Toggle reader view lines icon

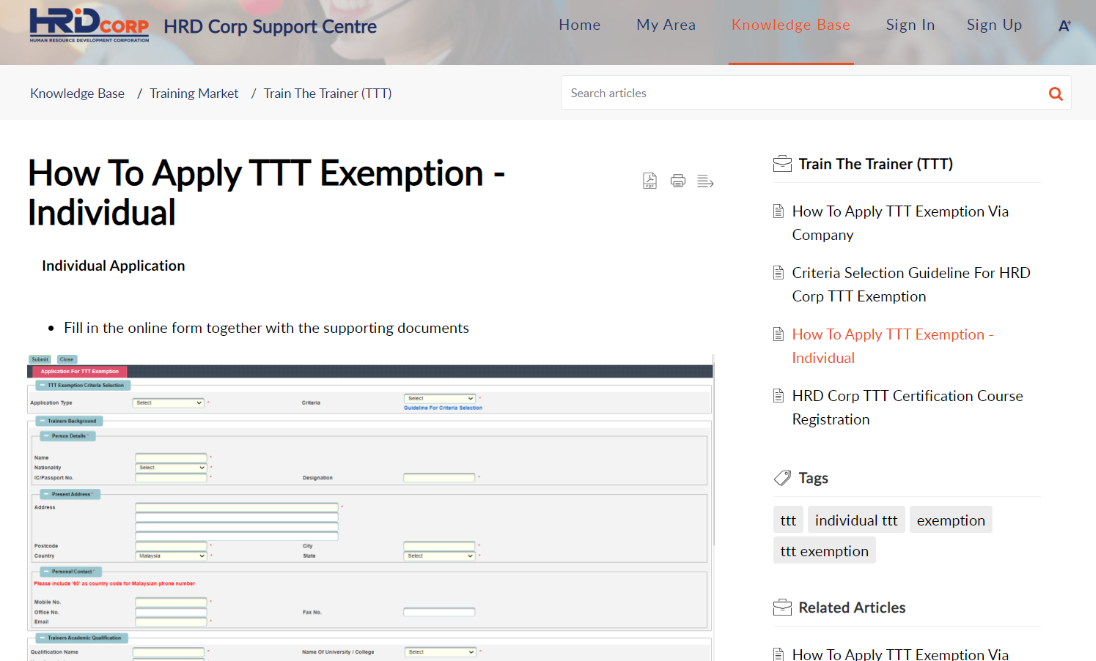coord(705,181)
